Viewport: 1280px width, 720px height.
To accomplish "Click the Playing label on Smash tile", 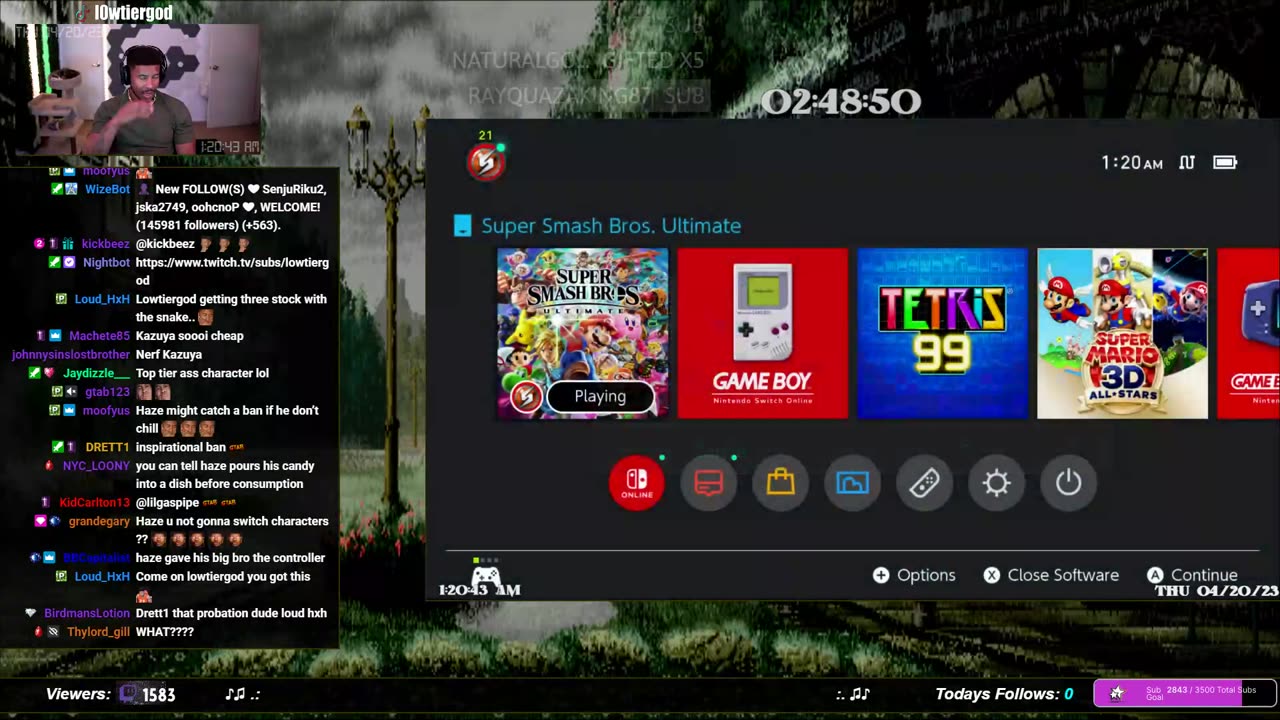I will (x=600, y=397).
